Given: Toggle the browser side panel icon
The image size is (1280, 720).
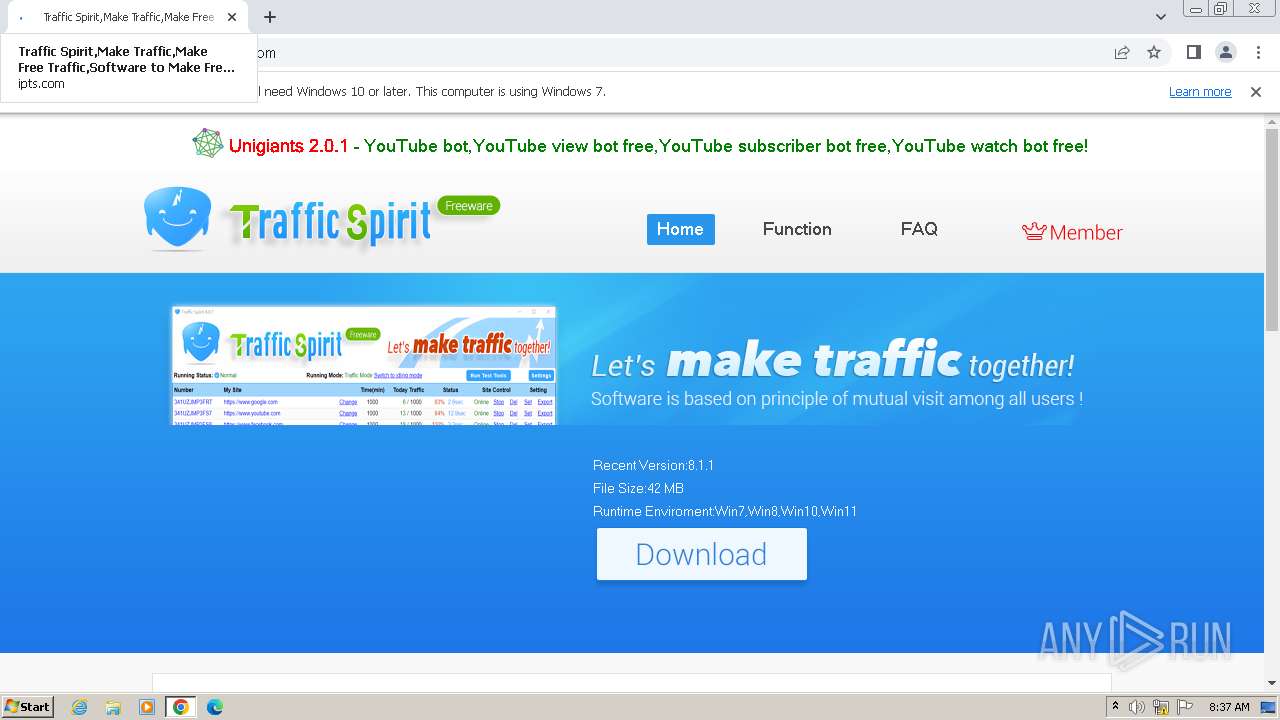Looking at the screenshot, I should 1193,52.
